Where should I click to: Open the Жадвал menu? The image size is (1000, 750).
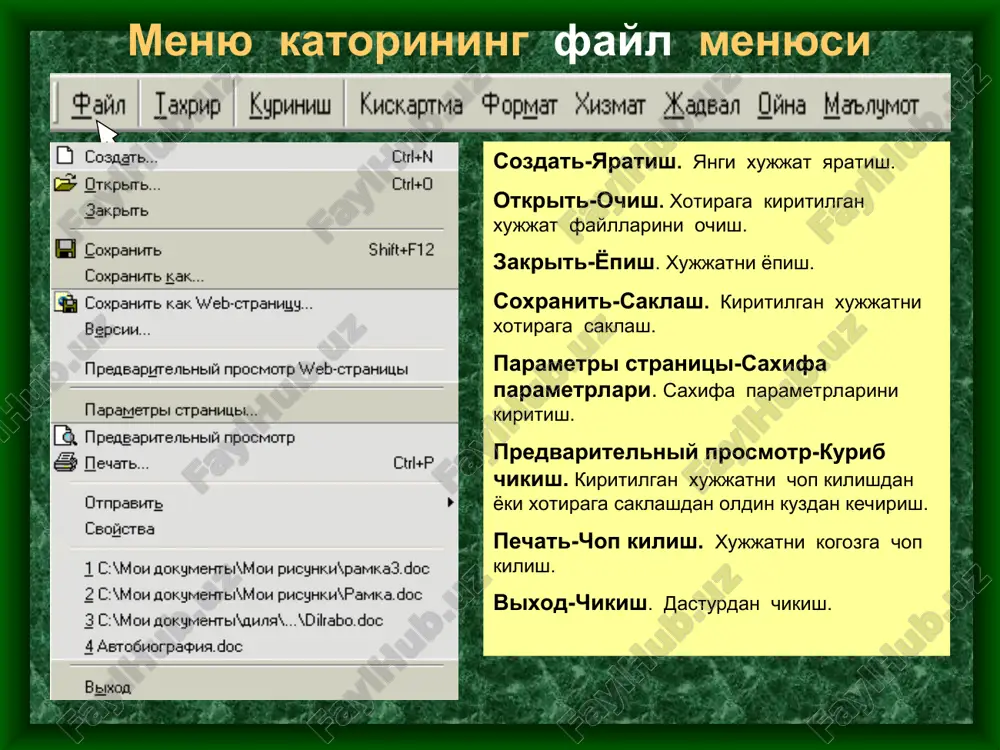pos(702,105)
